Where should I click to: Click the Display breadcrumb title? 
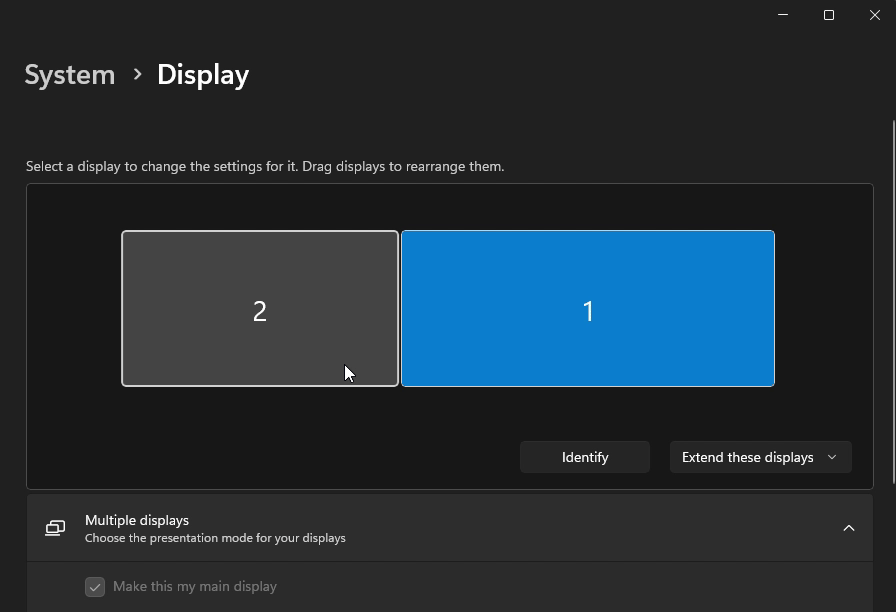pyautogui.click(x=203, y=75)
